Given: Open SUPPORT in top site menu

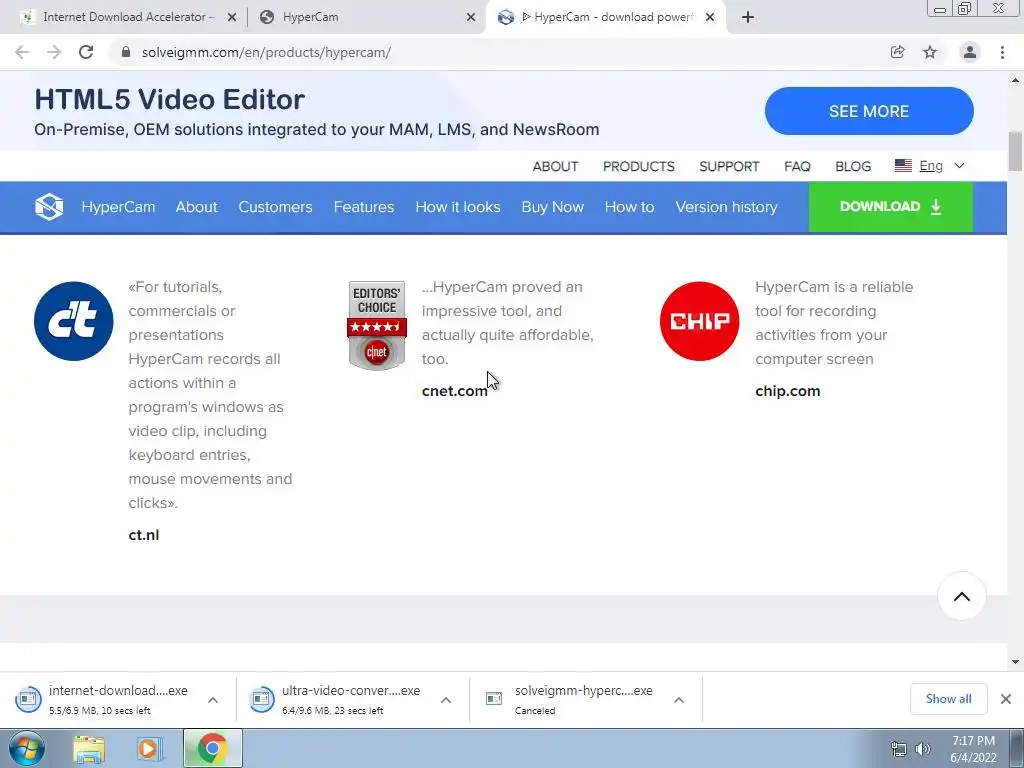Looking at the screenshot, I should tap(729, 167).
